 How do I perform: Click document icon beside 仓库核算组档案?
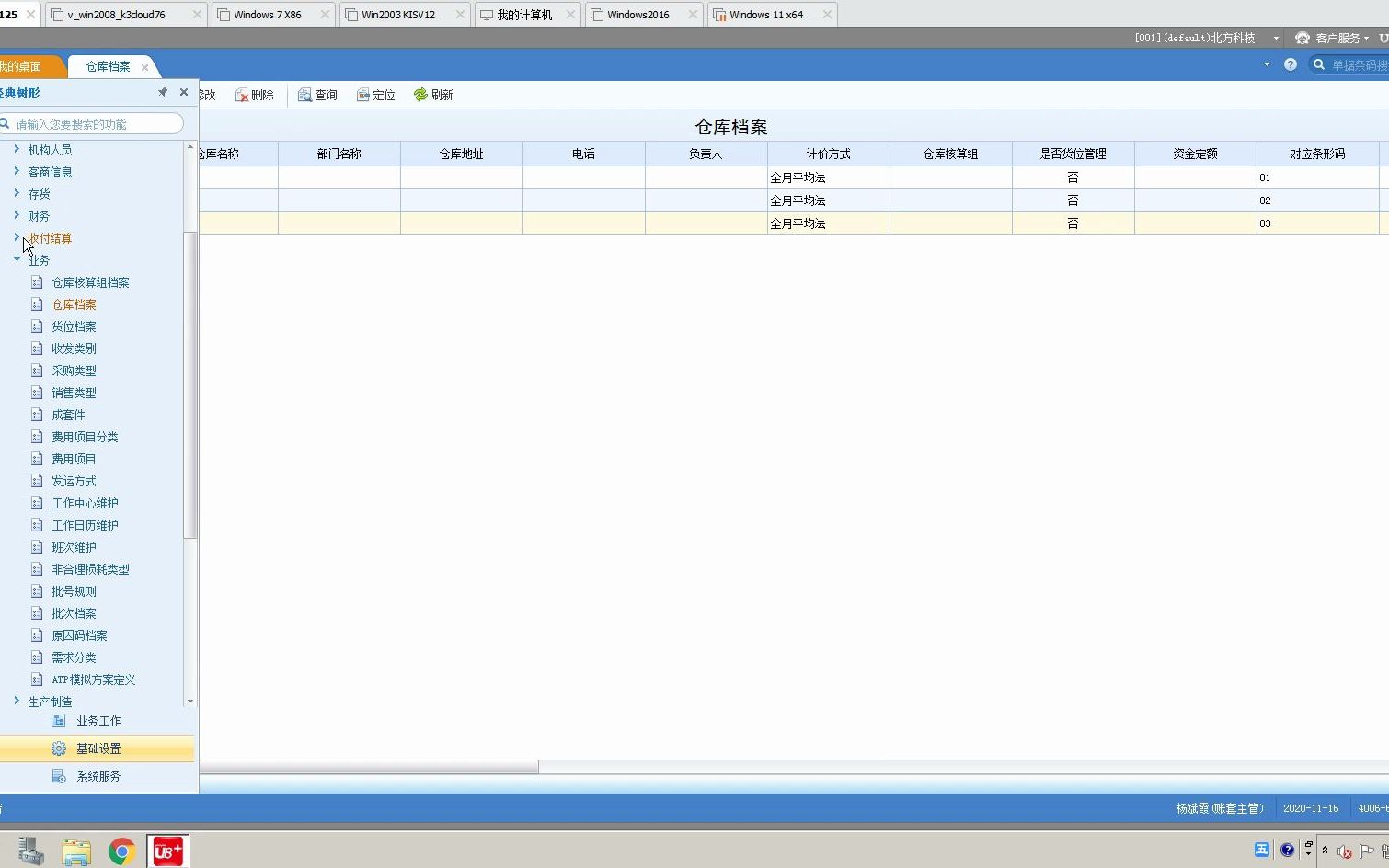click(x=37, y=282)
